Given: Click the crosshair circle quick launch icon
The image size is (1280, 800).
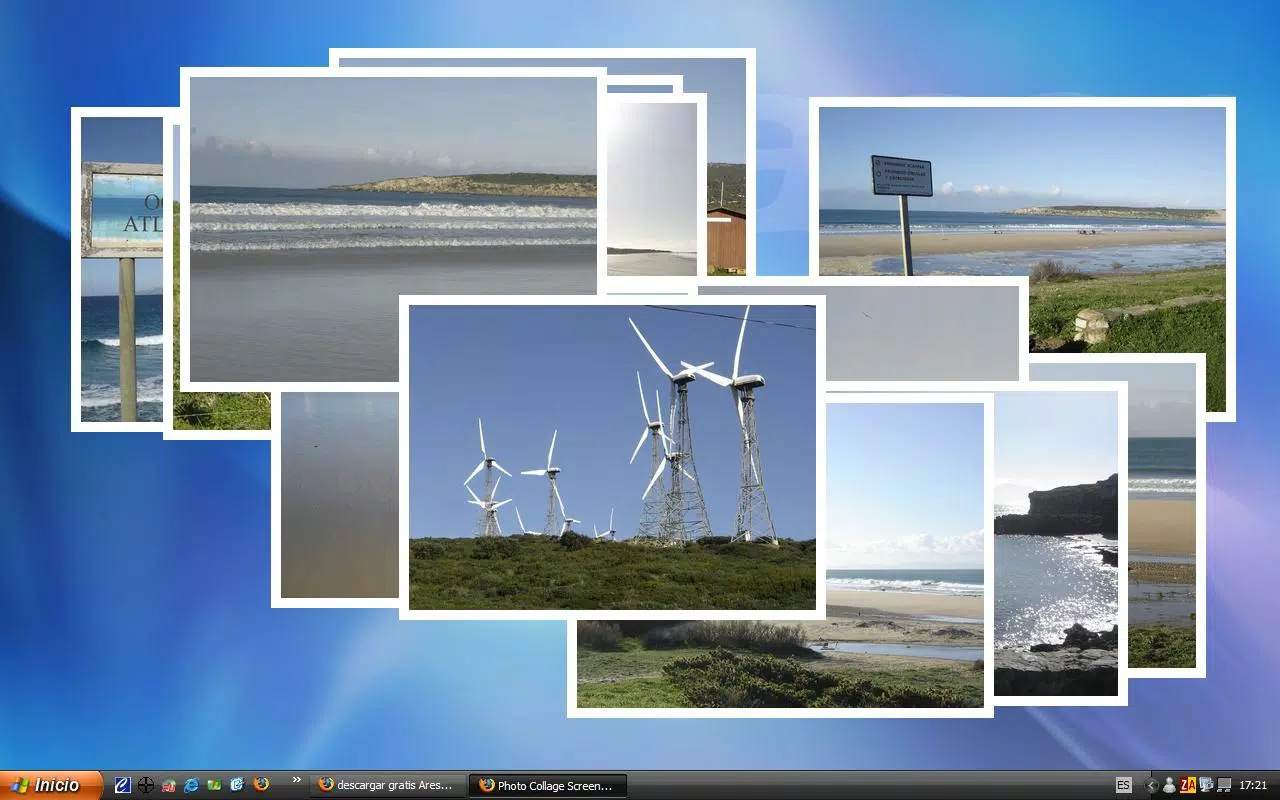Looking at the screenshot, I should coord(146,785).
